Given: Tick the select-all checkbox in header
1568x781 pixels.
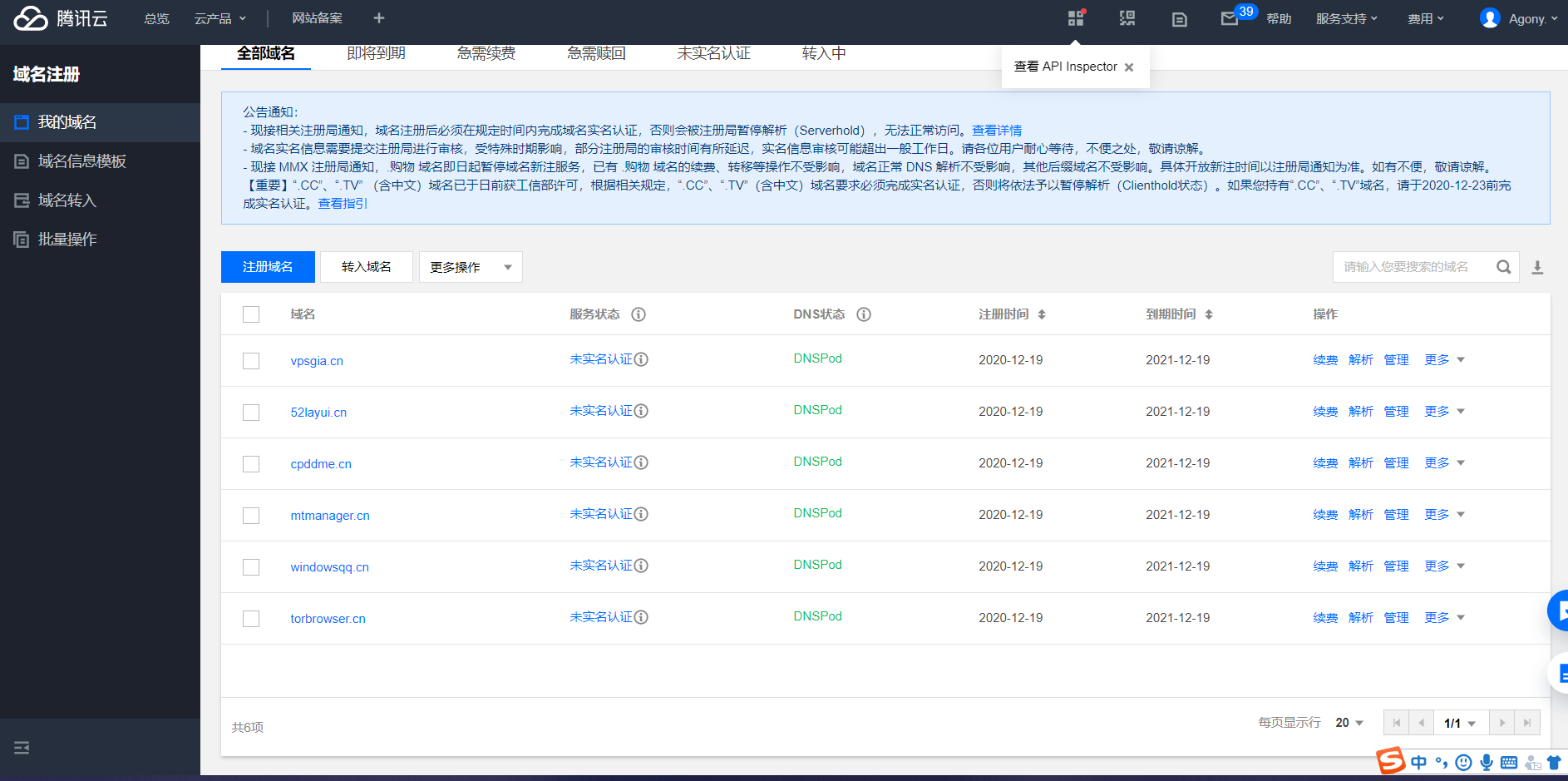Looking at the screenshot, I should 251,314.
